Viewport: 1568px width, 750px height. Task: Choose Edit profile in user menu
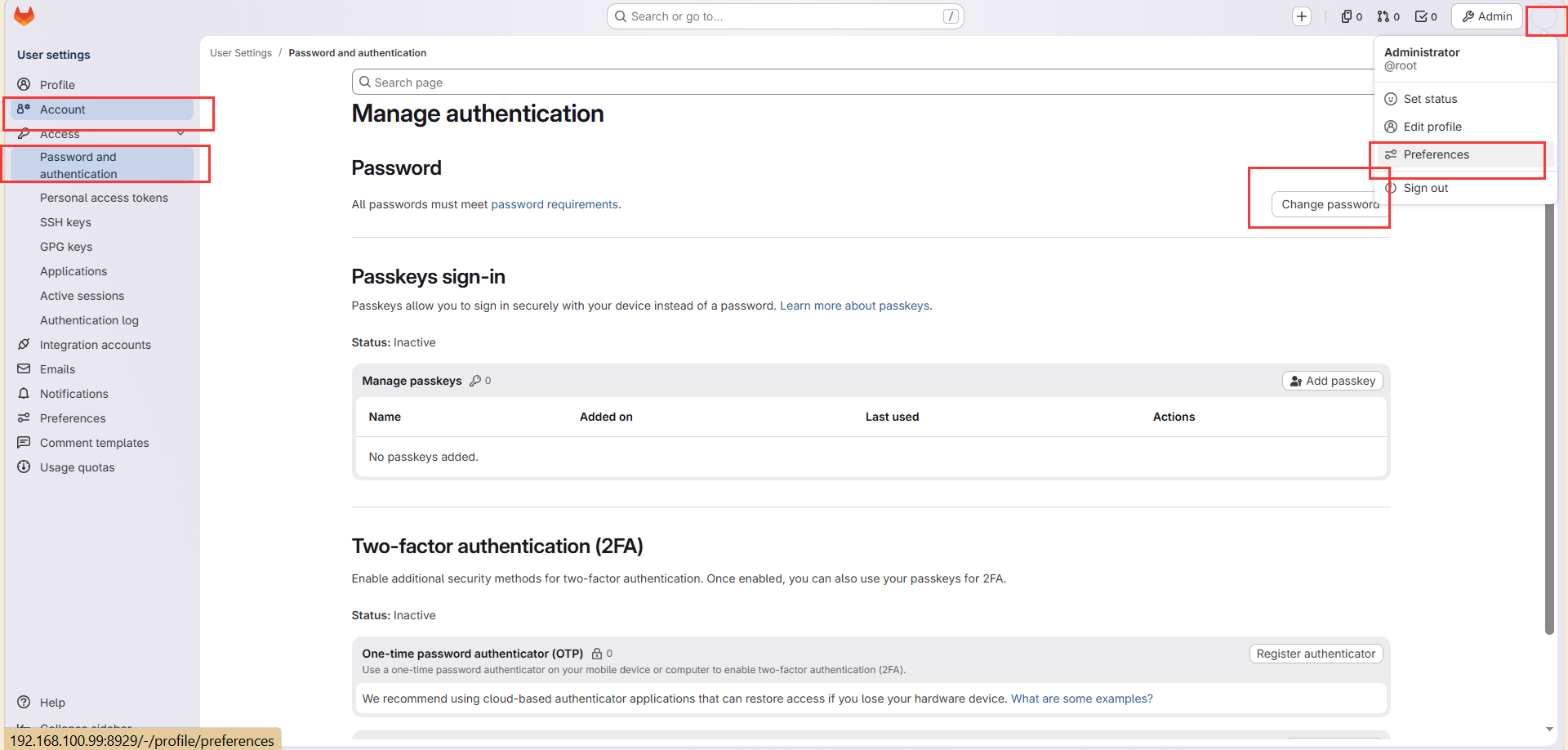pyautogui.click(x=1465, y=127)
